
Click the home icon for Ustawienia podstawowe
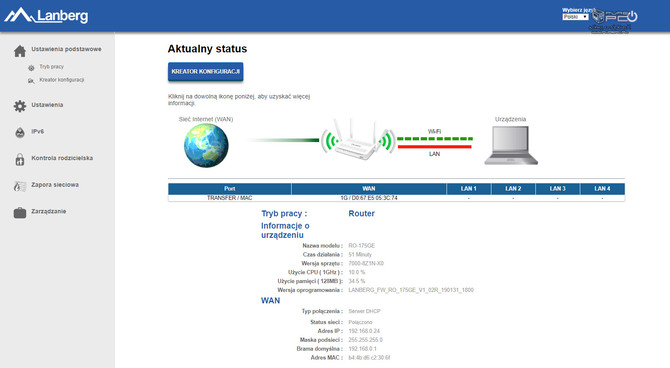(x=20, y=51)
